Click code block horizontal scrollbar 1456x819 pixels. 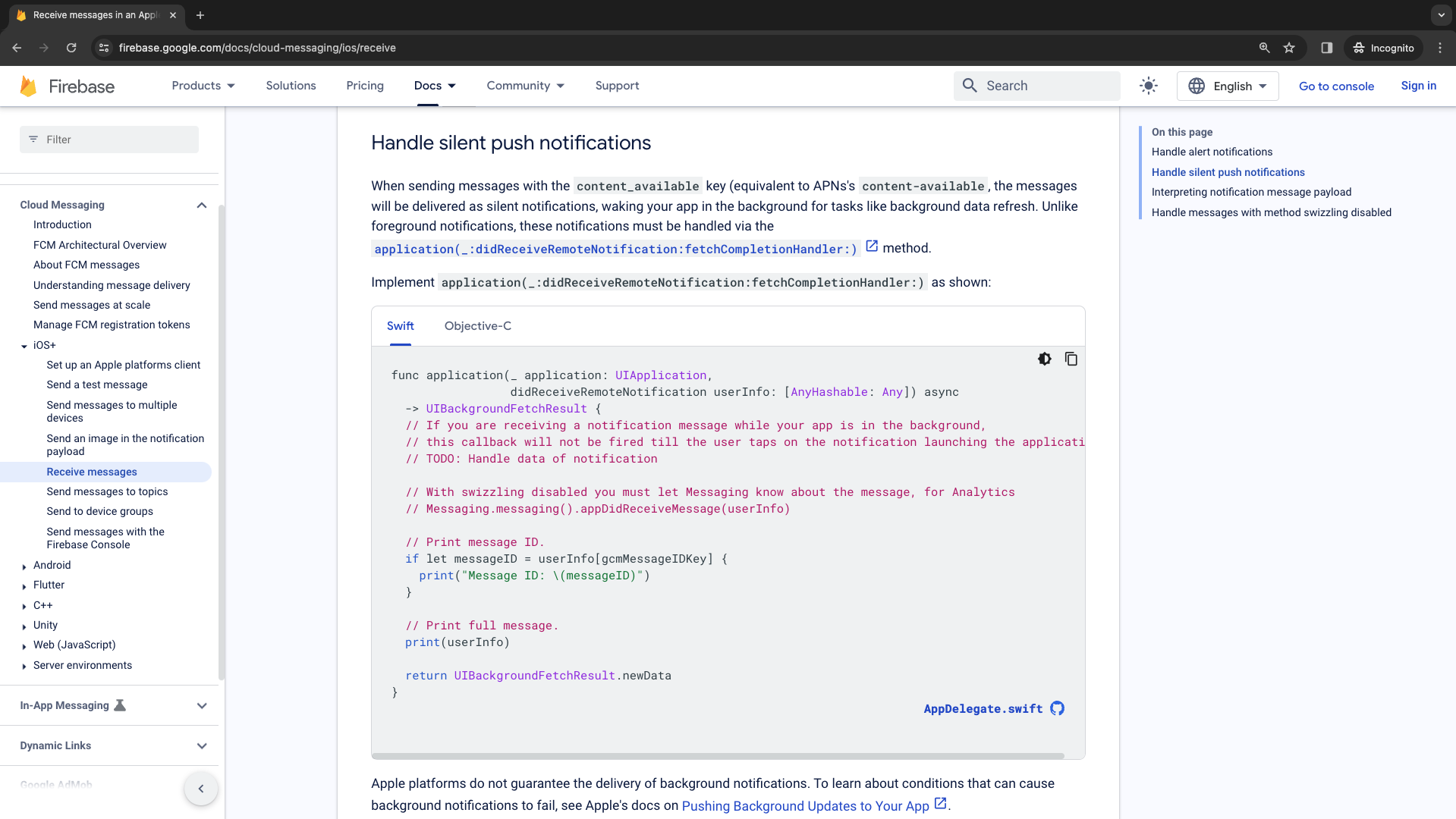(x=718, y=755)
